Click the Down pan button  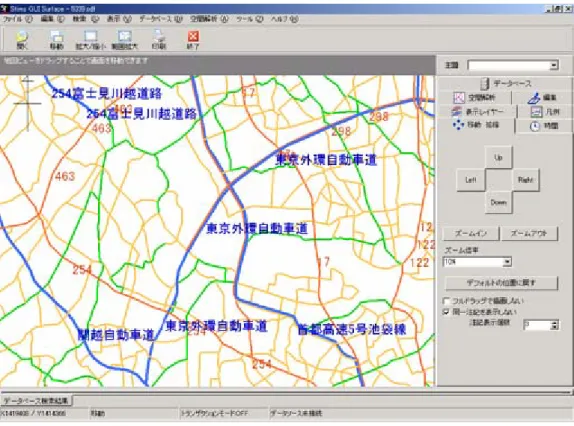(498, 202)
